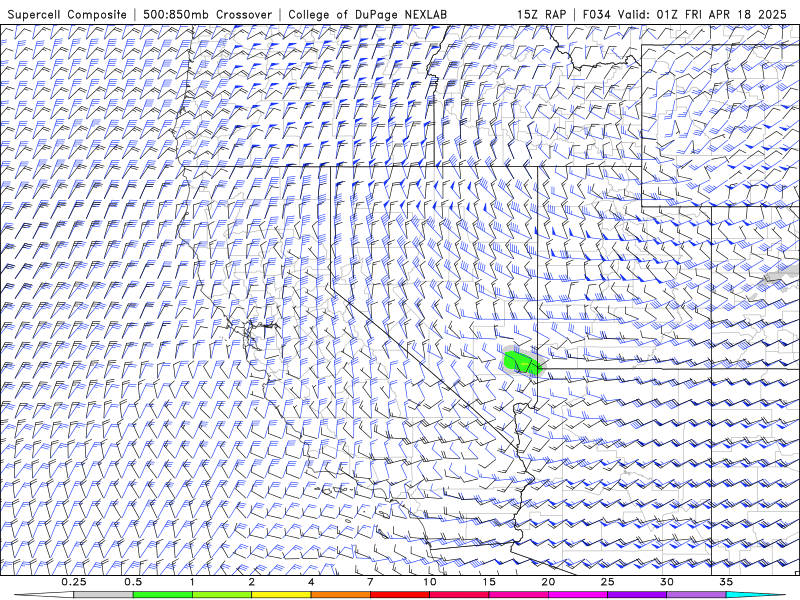The height and width of the screenshot is (600, 800).
Task: Click the purple color bar segment 25–30
Action: [637, 595]
